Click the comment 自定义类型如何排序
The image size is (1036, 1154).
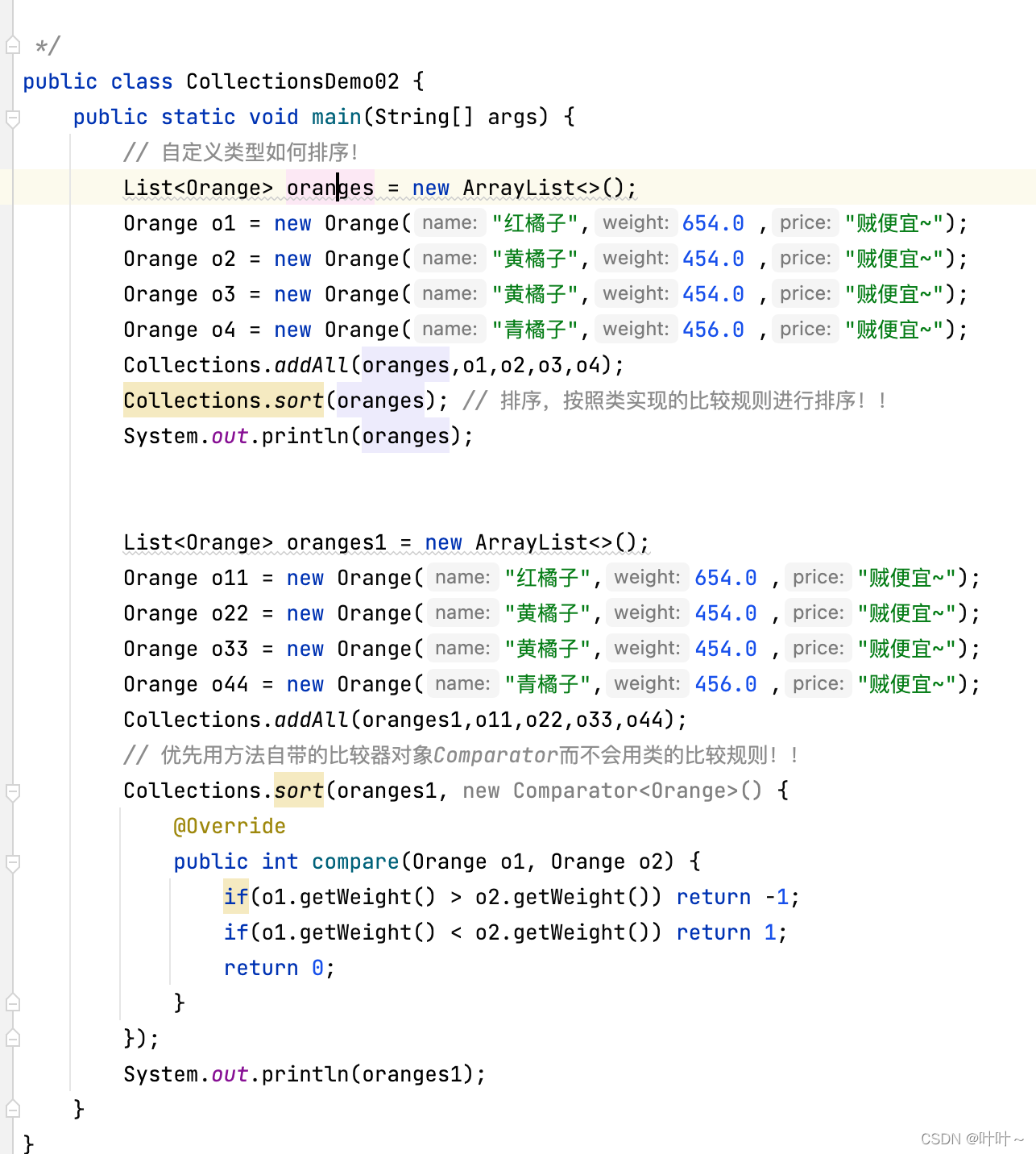click(242, 152)
